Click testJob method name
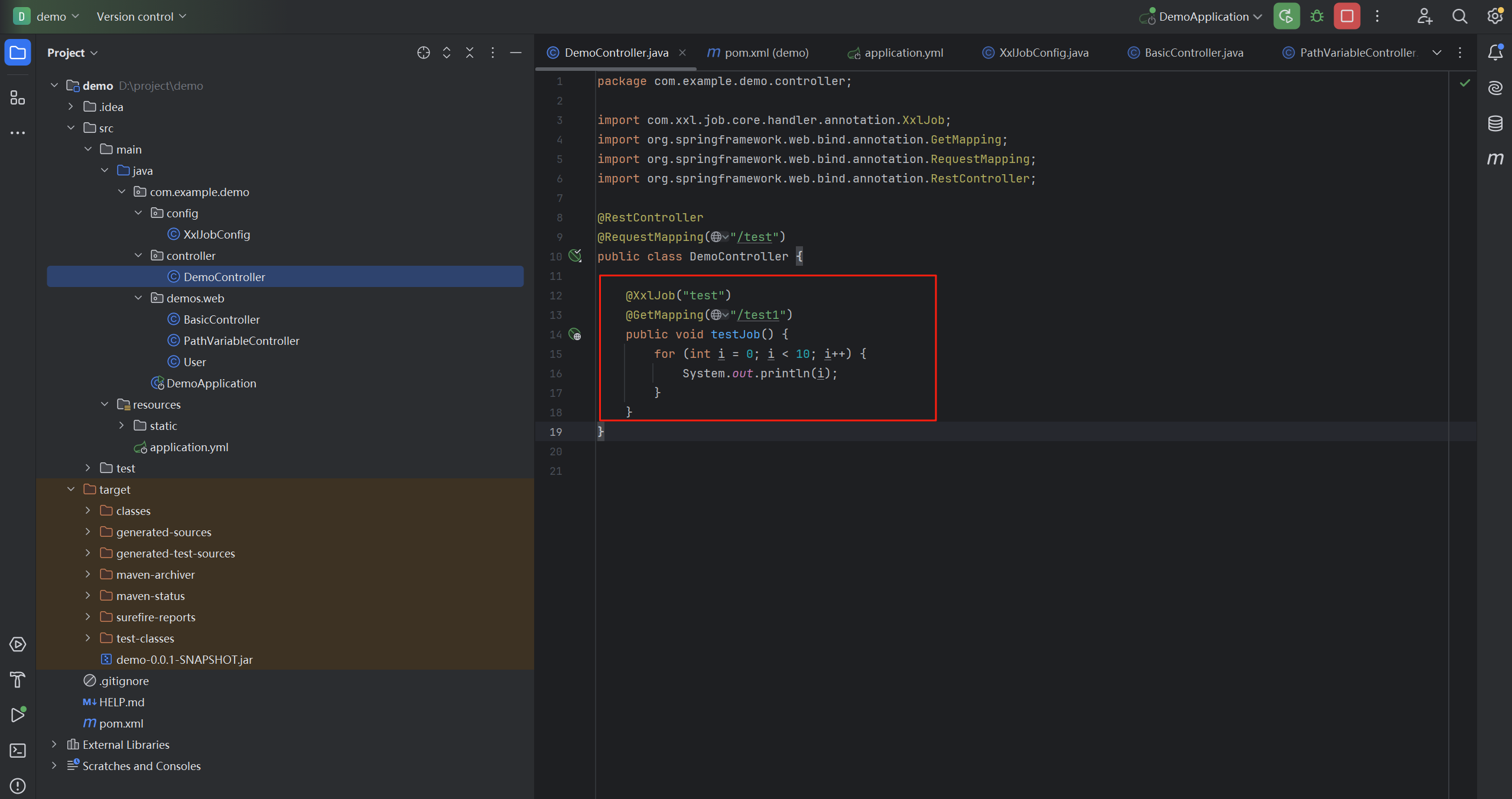The width and height of the screenshot is (1512, 799). [735, 334]
